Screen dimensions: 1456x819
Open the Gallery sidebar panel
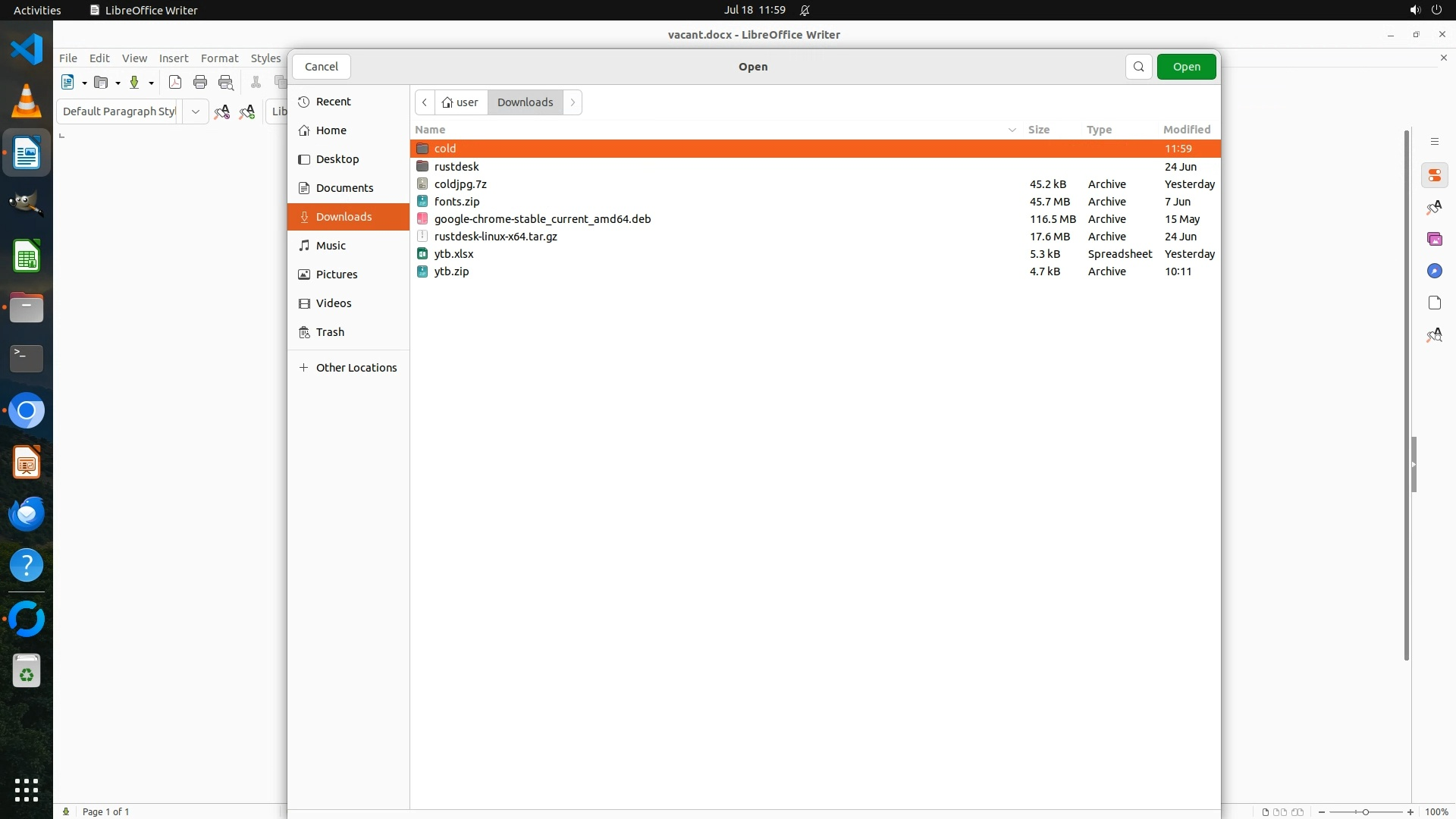tap(1434, 240)
